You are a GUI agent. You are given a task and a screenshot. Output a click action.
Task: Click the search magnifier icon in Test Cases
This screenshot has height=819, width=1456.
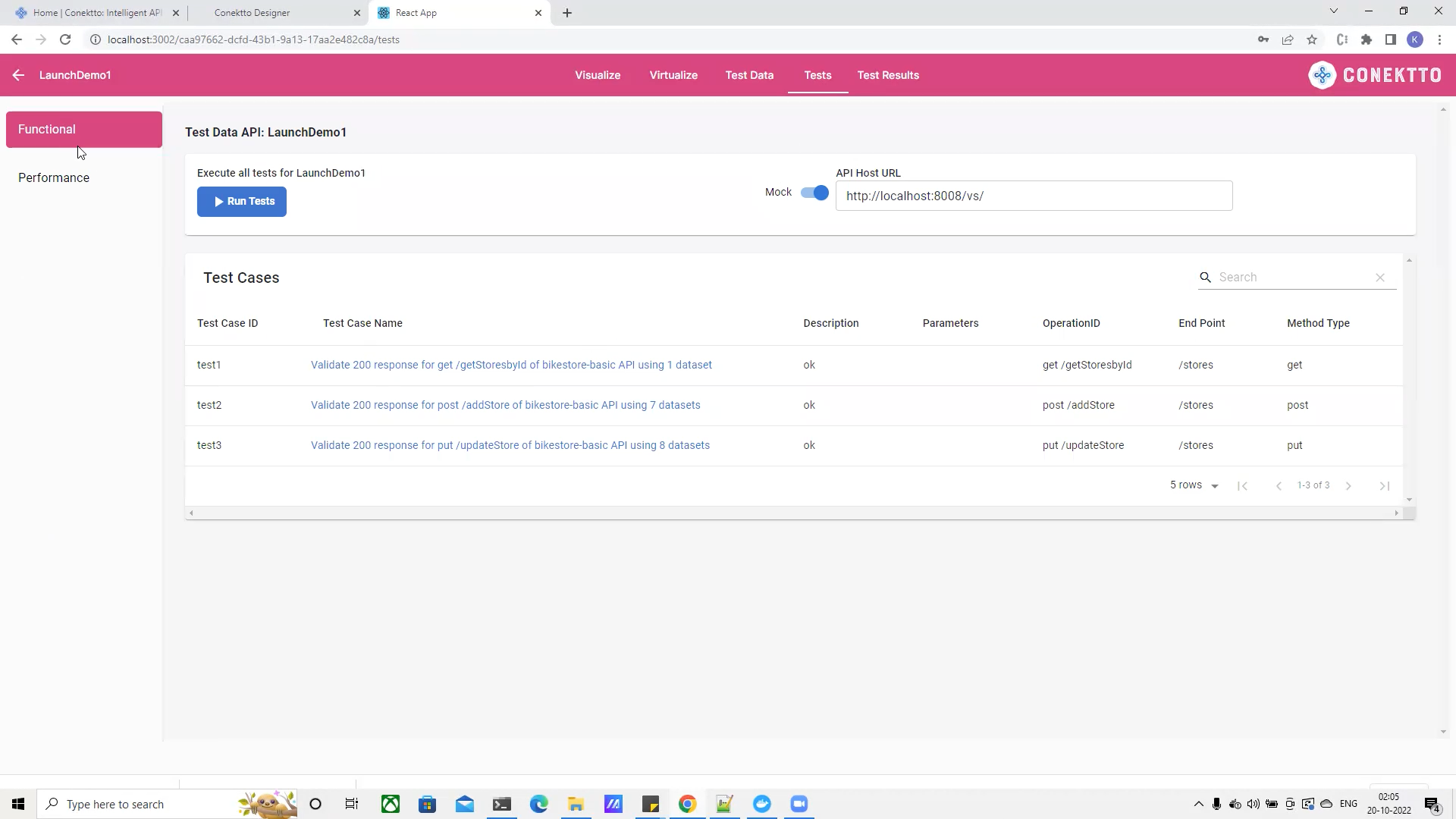[x=1205, y=278]
